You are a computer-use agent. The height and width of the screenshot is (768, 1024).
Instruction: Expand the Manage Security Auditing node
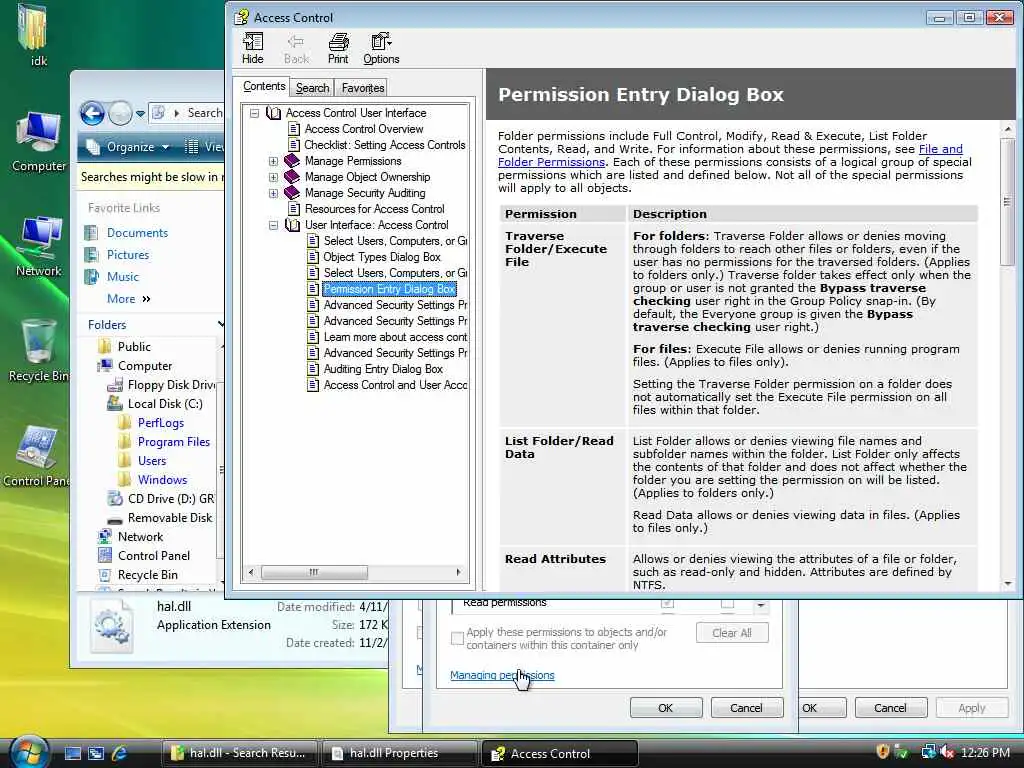273,193
